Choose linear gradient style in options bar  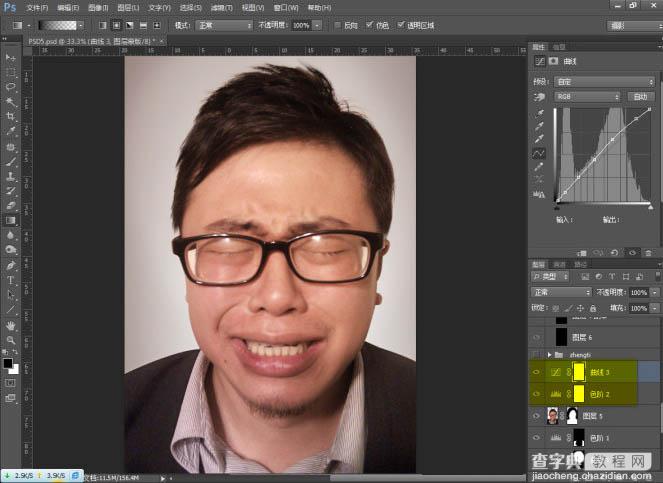click(x=103, y=25)
